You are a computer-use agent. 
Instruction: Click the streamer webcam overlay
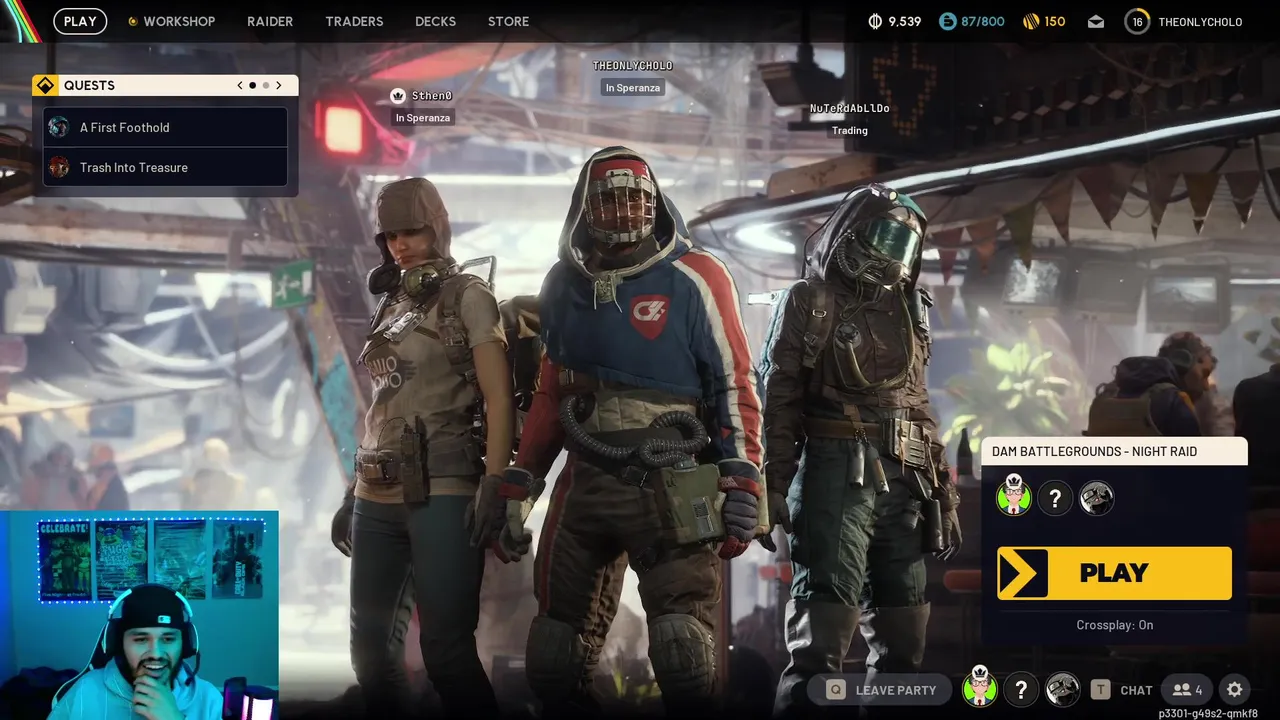point(139,615)
